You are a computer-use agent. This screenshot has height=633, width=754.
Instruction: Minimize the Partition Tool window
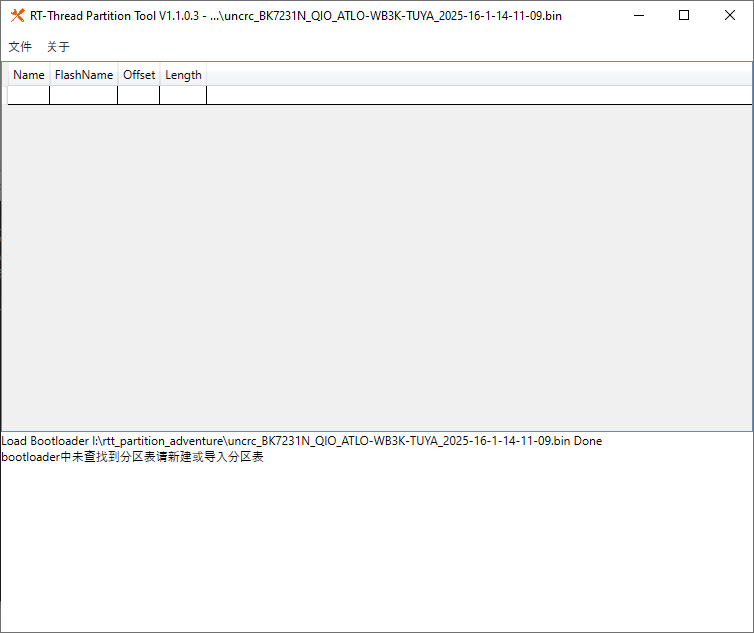click(x=639, y=15)
